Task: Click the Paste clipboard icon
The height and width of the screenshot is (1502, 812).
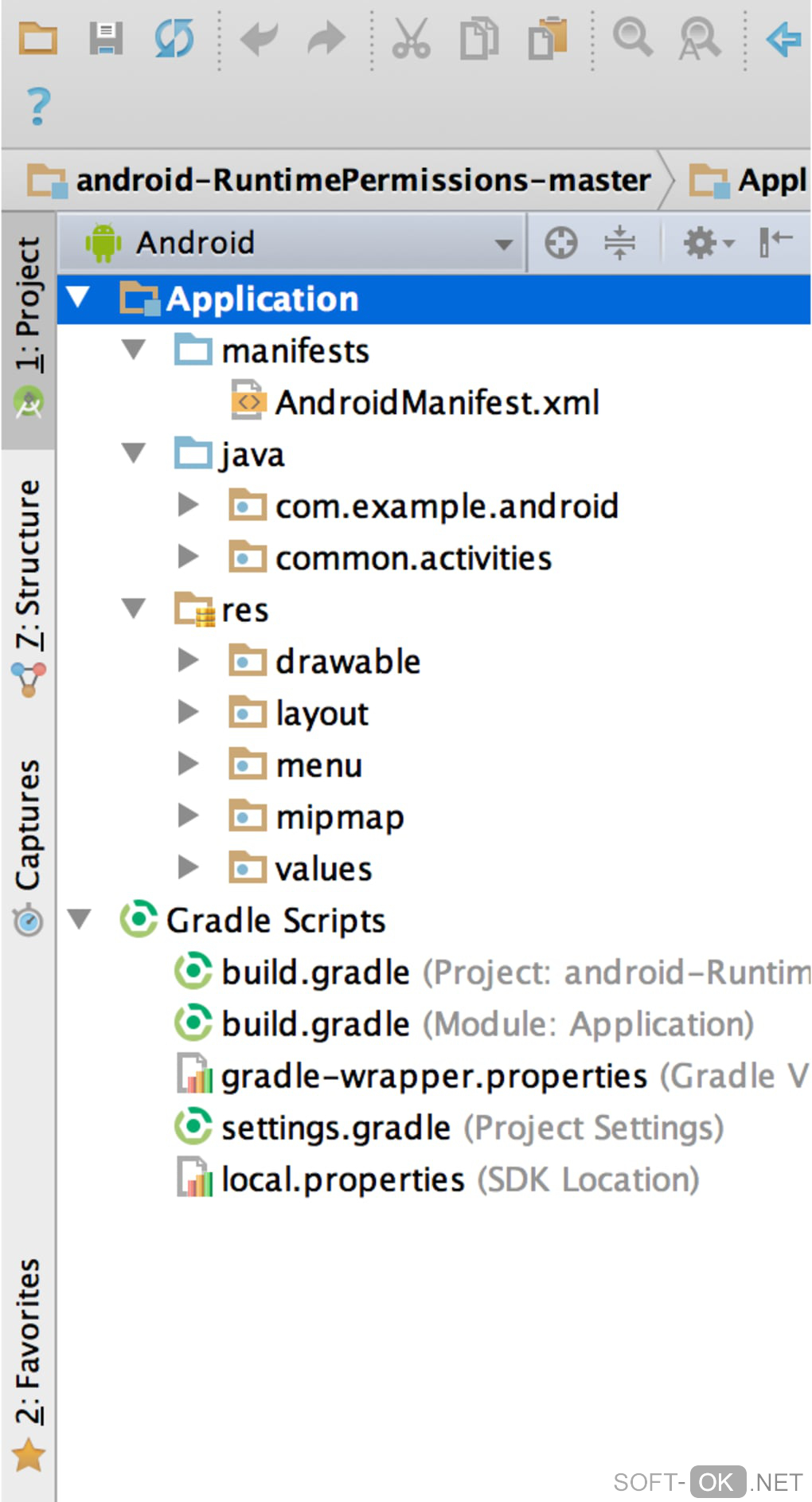Action: pos(548,38)
